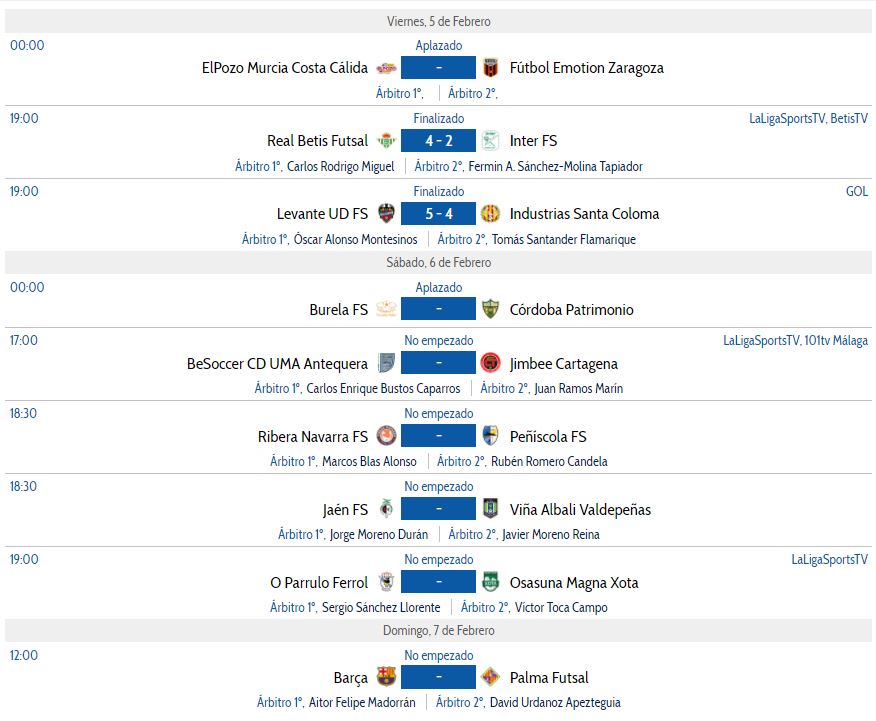
Task: Click the Barça club crest icon
Action: [386, 677]
